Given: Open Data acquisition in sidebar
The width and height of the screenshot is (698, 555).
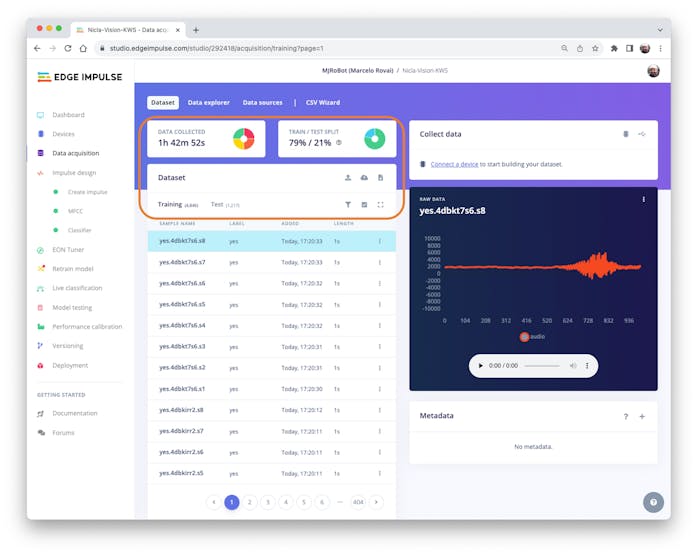Looking at the screenshot, I should (x=76, y=153).
